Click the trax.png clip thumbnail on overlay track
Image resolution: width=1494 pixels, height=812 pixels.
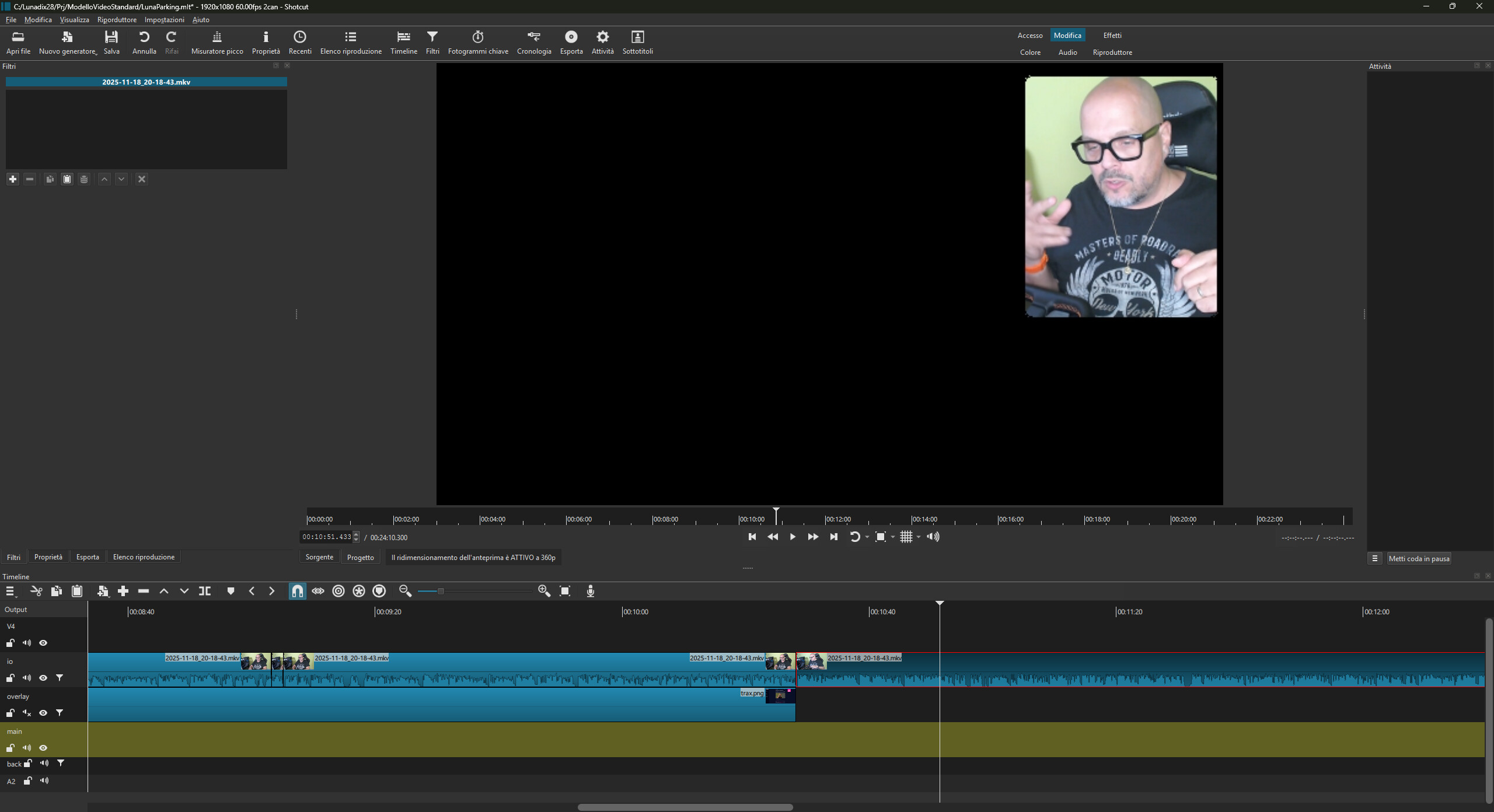780,695
